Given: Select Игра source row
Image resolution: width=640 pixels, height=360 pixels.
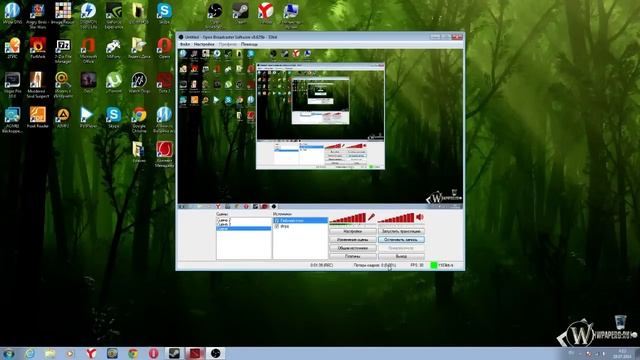Looking at the screenshot, I should coord(300,226).
